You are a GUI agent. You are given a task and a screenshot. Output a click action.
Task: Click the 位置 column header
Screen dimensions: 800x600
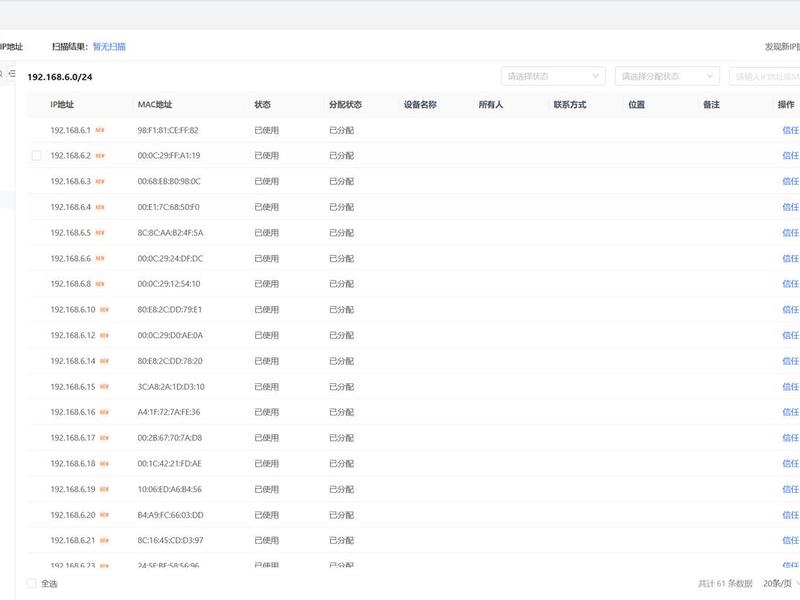pyautogui.click(x=636, y=104)
